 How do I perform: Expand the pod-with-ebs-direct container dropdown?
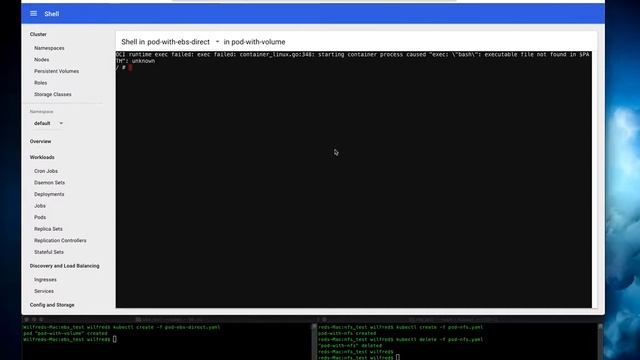click(x=183, y=42)
